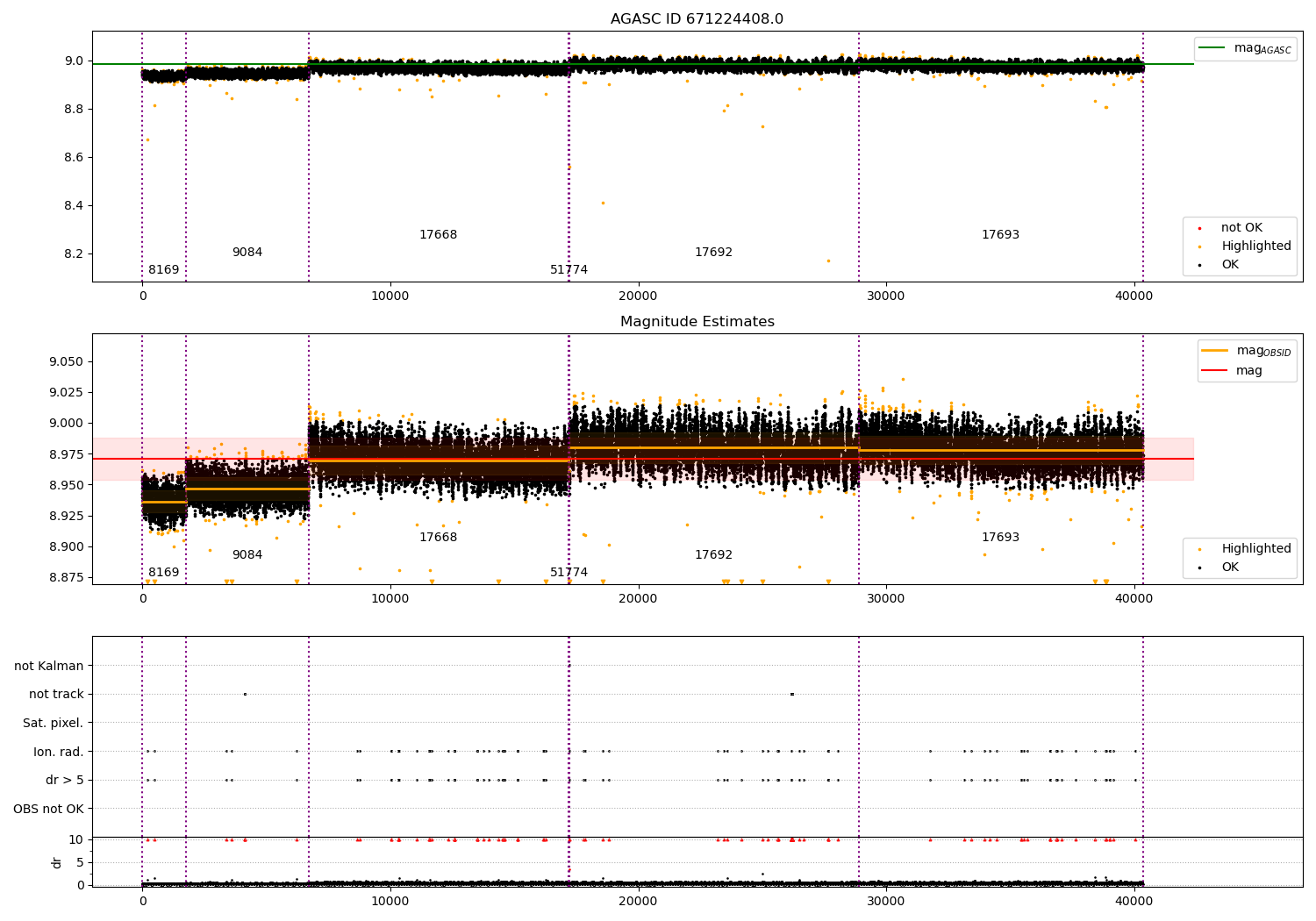Click obsid label '17692' in top plot
The height and width of the screenshot is (921, 1316).
pos(713,253)
